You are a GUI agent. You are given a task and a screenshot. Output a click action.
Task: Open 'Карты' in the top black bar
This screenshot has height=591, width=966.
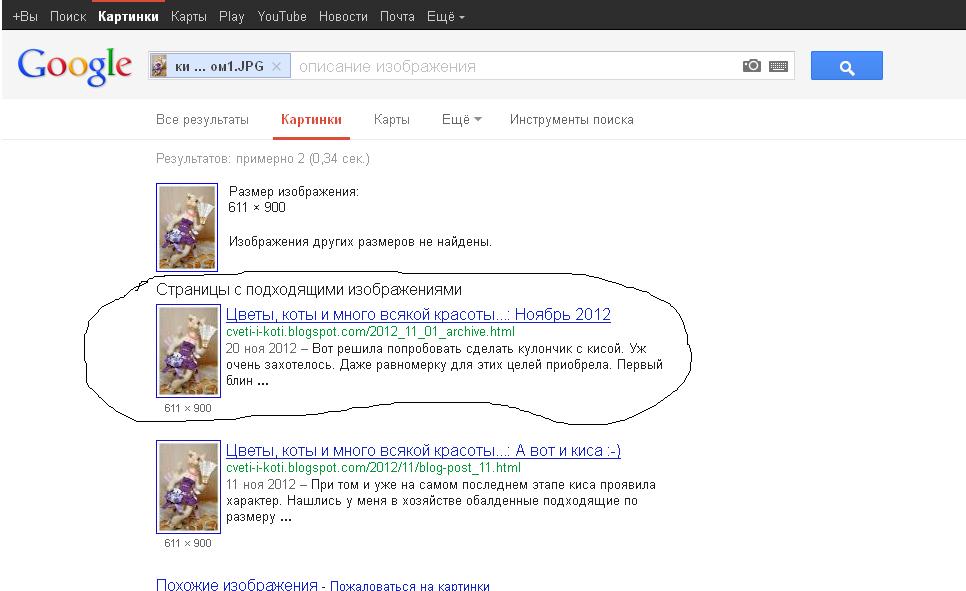click(189, 17)
